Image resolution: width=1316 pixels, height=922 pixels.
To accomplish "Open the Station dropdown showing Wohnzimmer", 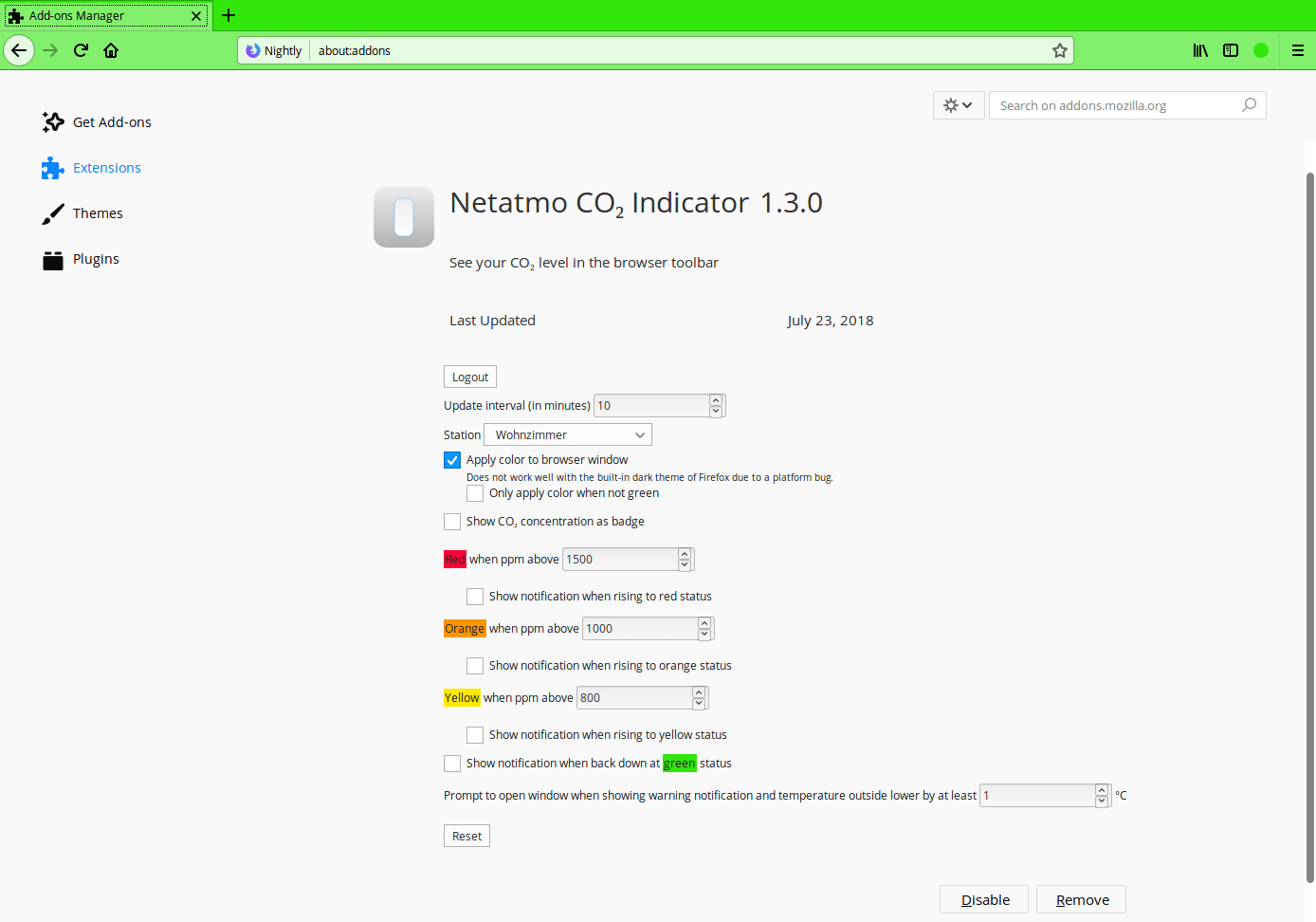I will pyautogui.click(x=568, y=434).
